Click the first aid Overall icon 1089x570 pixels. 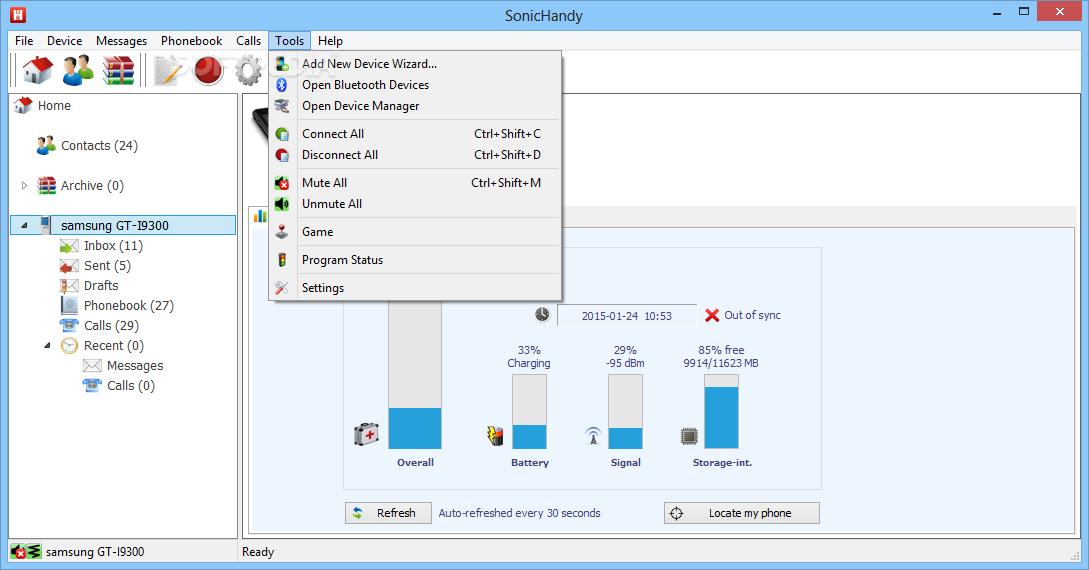(x=367, y=435)
